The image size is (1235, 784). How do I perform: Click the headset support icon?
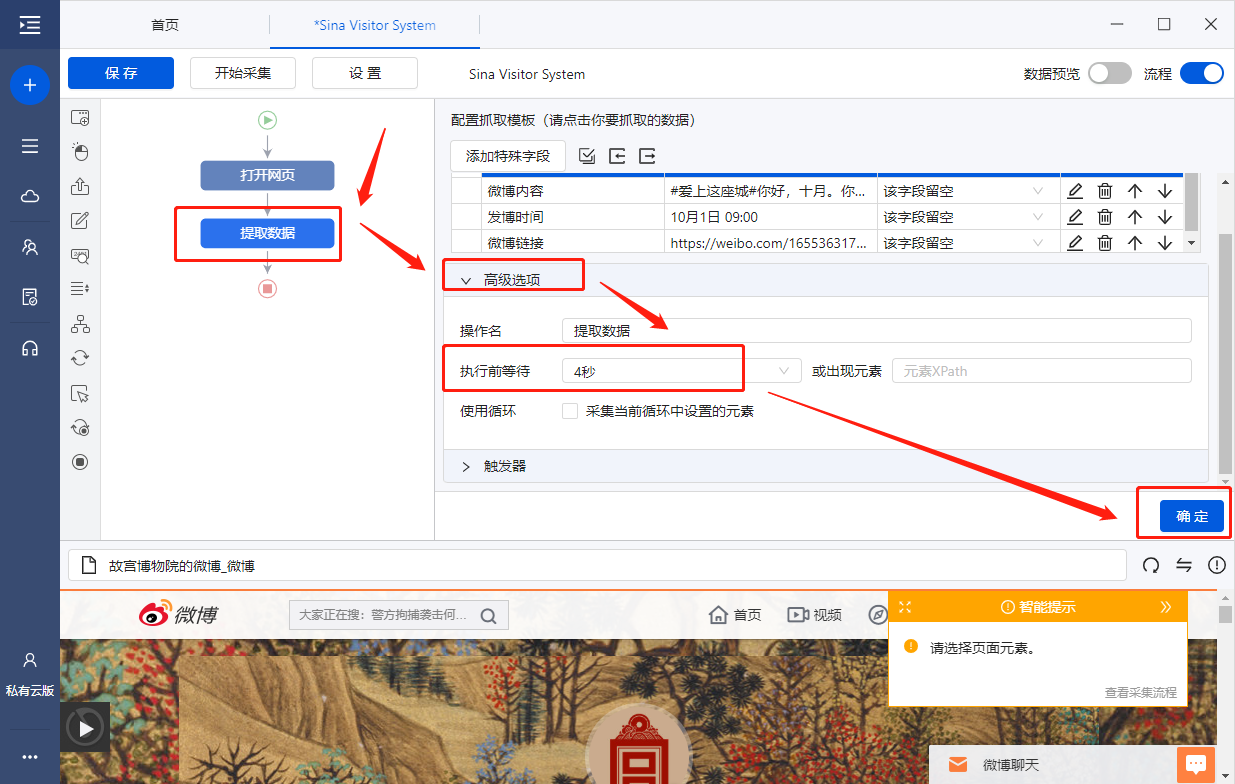click(x=30, y=348)
